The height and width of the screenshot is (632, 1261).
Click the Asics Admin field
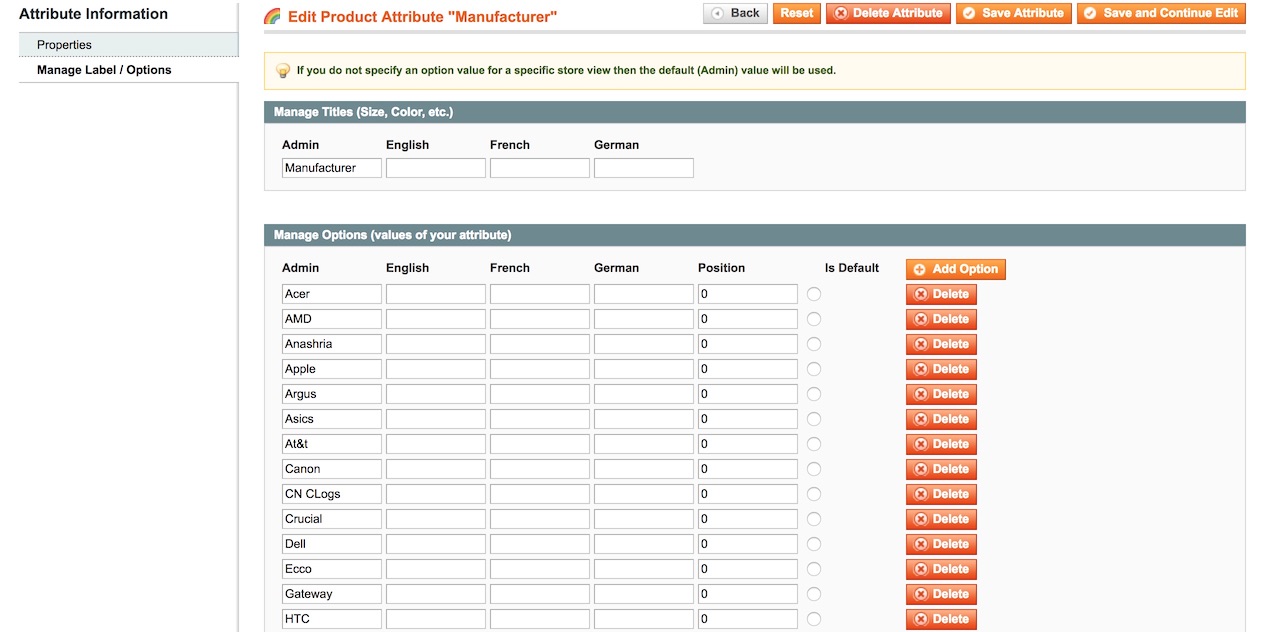[332, 419]
